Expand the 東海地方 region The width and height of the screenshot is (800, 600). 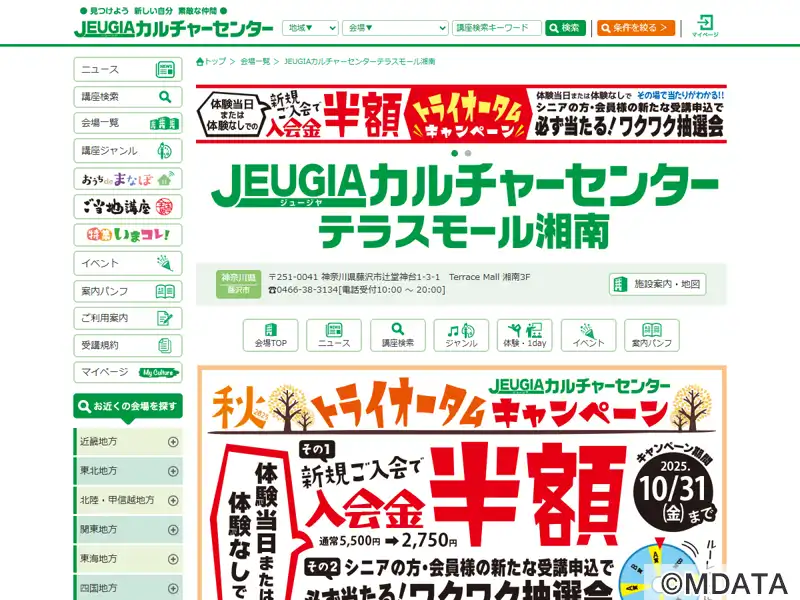pyautogui.click(x=128, y=559)
